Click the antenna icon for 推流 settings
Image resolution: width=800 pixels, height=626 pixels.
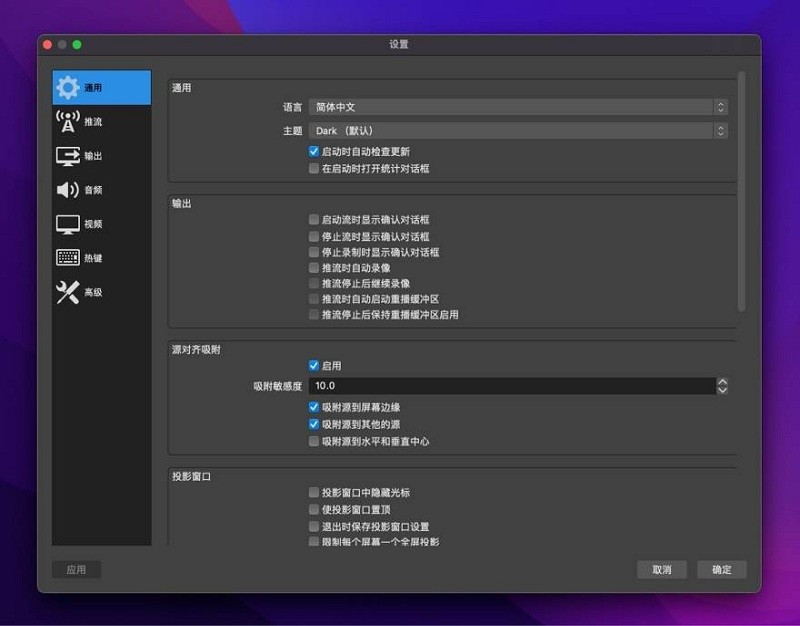tap(66, 121)
